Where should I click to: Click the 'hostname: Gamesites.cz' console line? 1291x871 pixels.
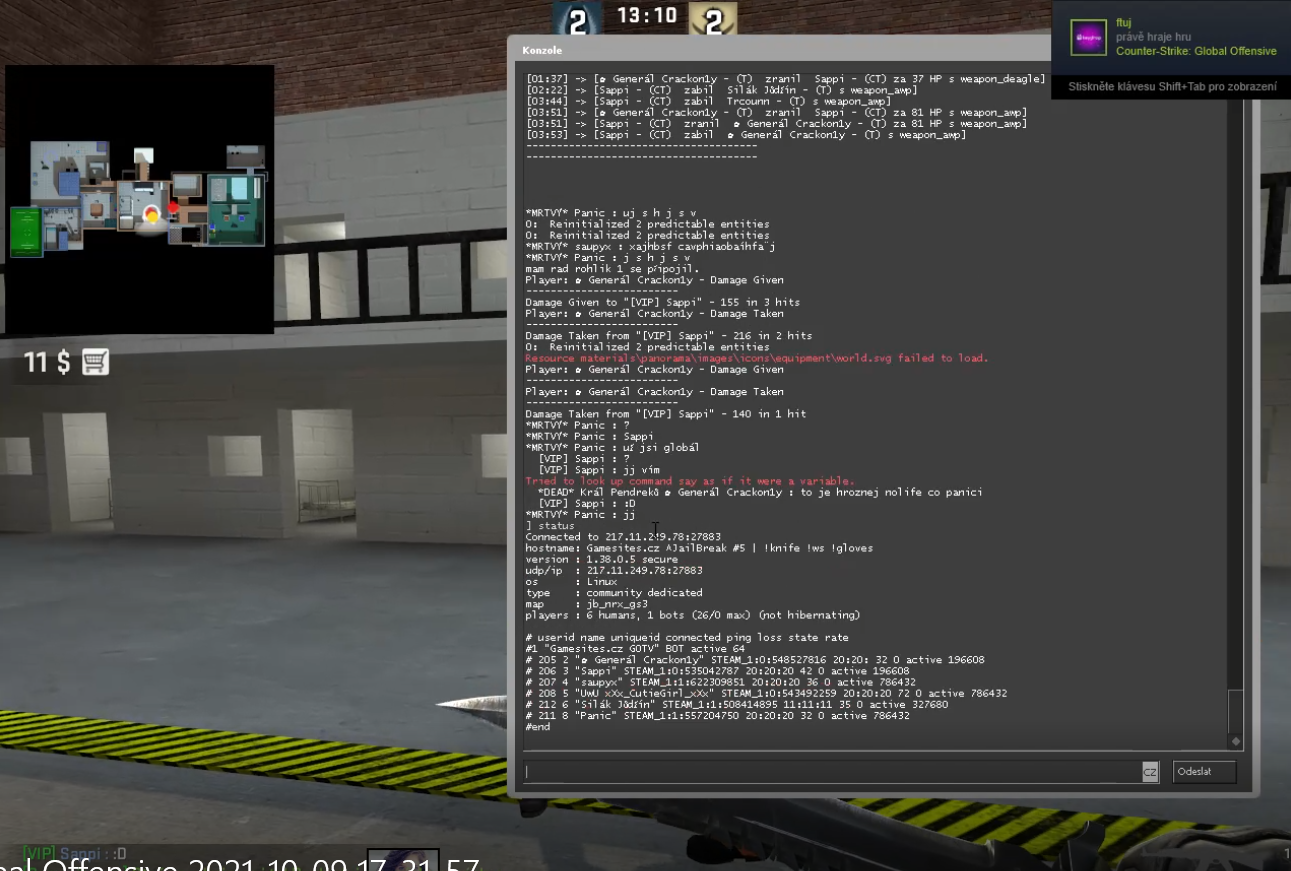(700, 548)
